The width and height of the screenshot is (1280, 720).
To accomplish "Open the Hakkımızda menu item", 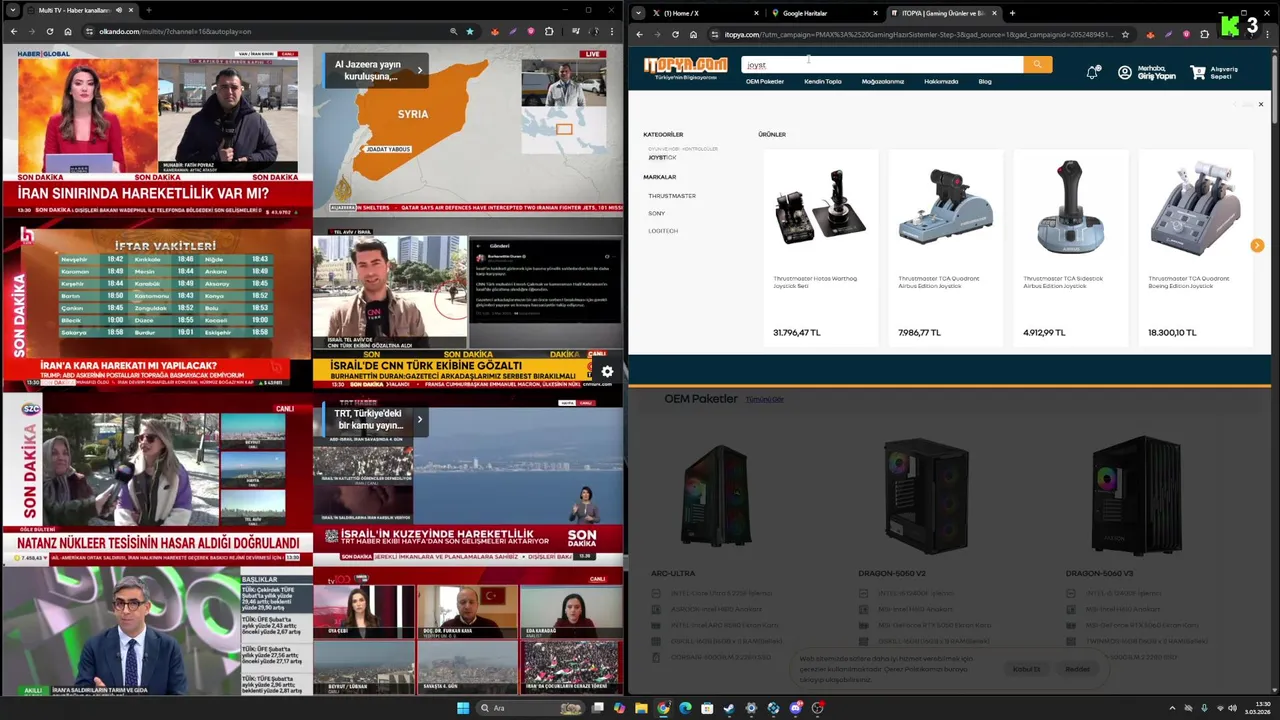I will tap(941, 82).
